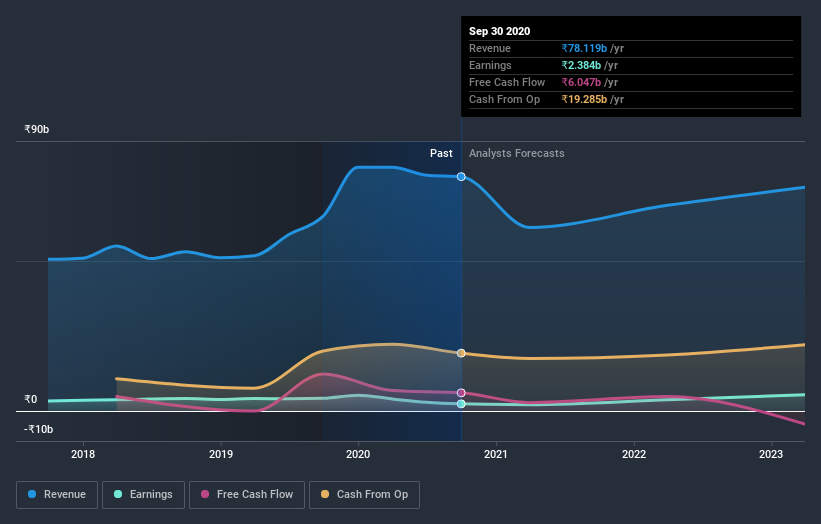The height and width of the screenshot is (524, 821).
Task: Click the ₹90b y-axis label
Action: point(37,129)
